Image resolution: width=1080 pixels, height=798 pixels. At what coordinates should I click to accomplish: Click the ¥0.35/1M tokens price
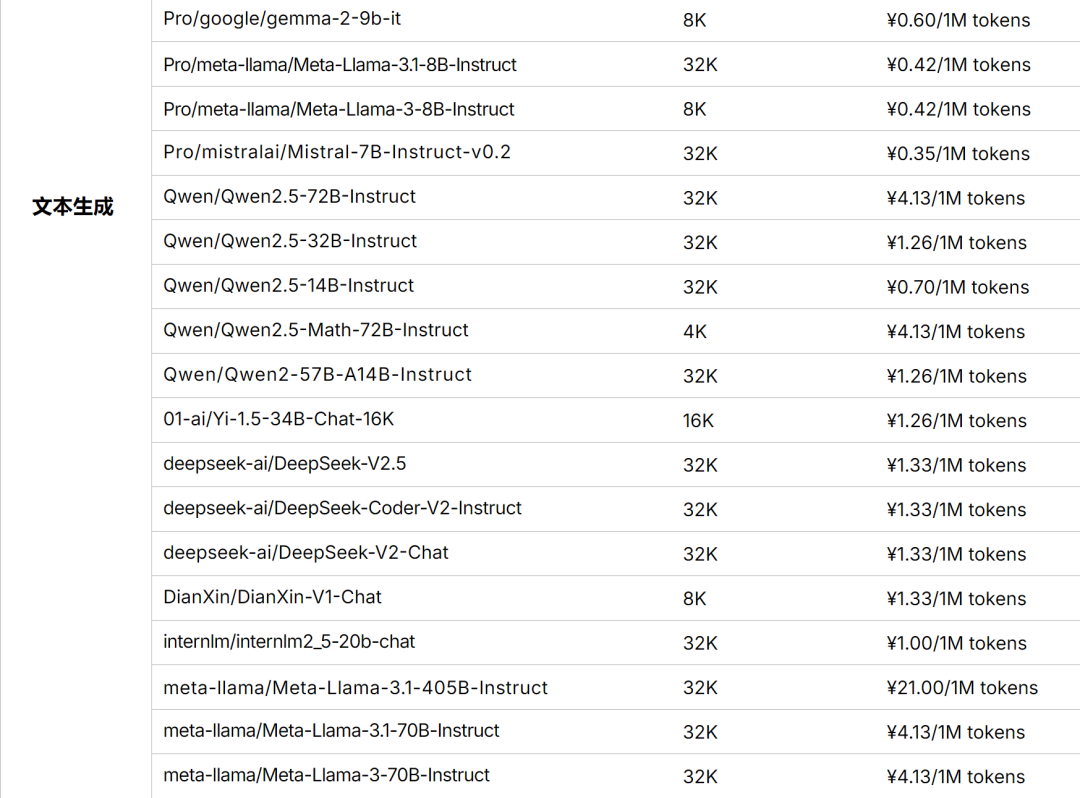[958, 154]
